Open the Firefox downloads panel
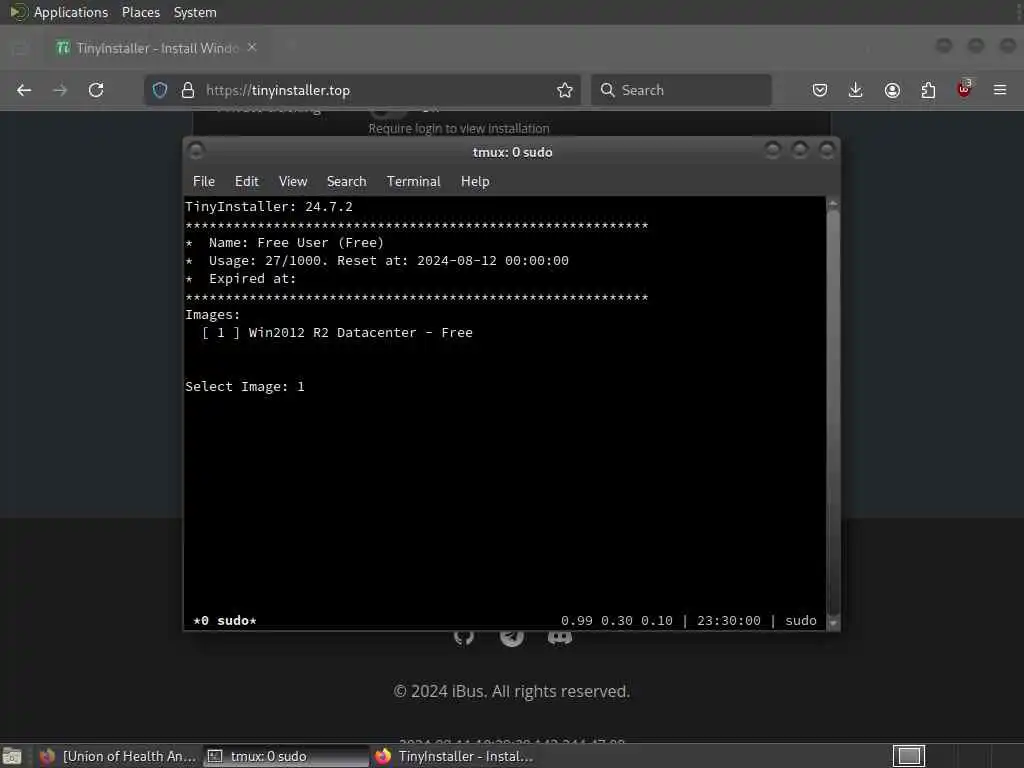This screenshot has height=768, width=1024. 856,90
